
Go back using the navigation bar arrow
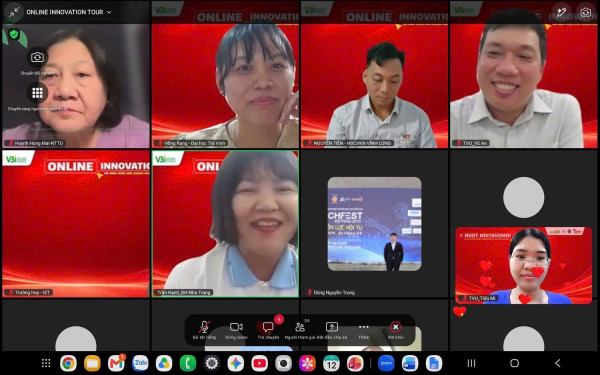point(558,363)
